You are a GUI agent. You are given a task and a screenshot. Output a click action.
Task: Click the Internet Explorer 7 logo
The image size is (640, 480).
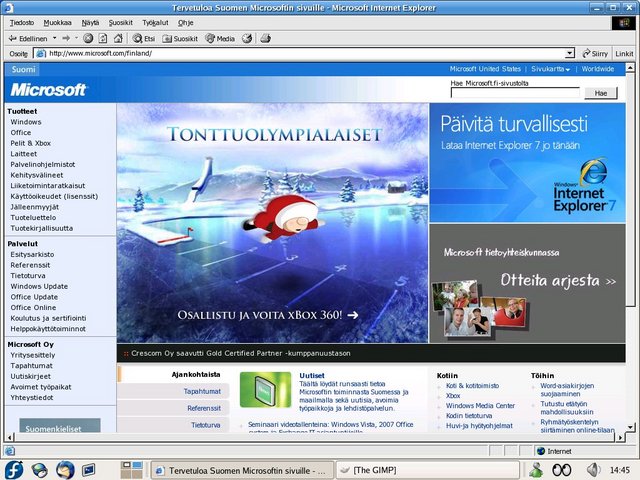click(584, 186)
